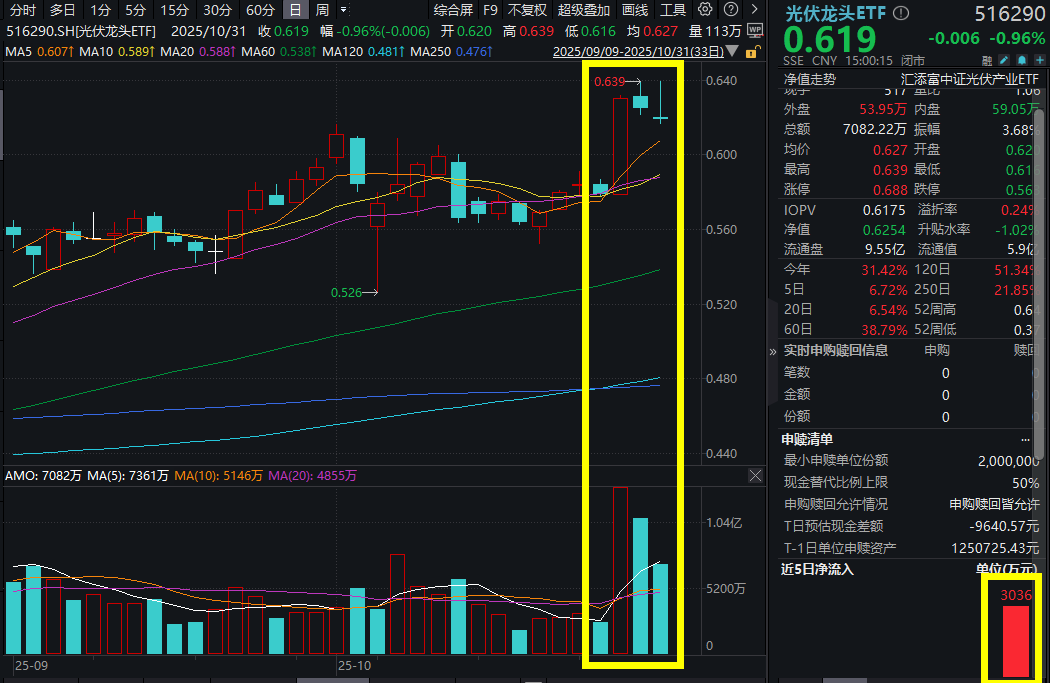Click the plus icon to add to watchlist
The height and width of the screenshot is (683, 1050).
(x=1040, y=60)
